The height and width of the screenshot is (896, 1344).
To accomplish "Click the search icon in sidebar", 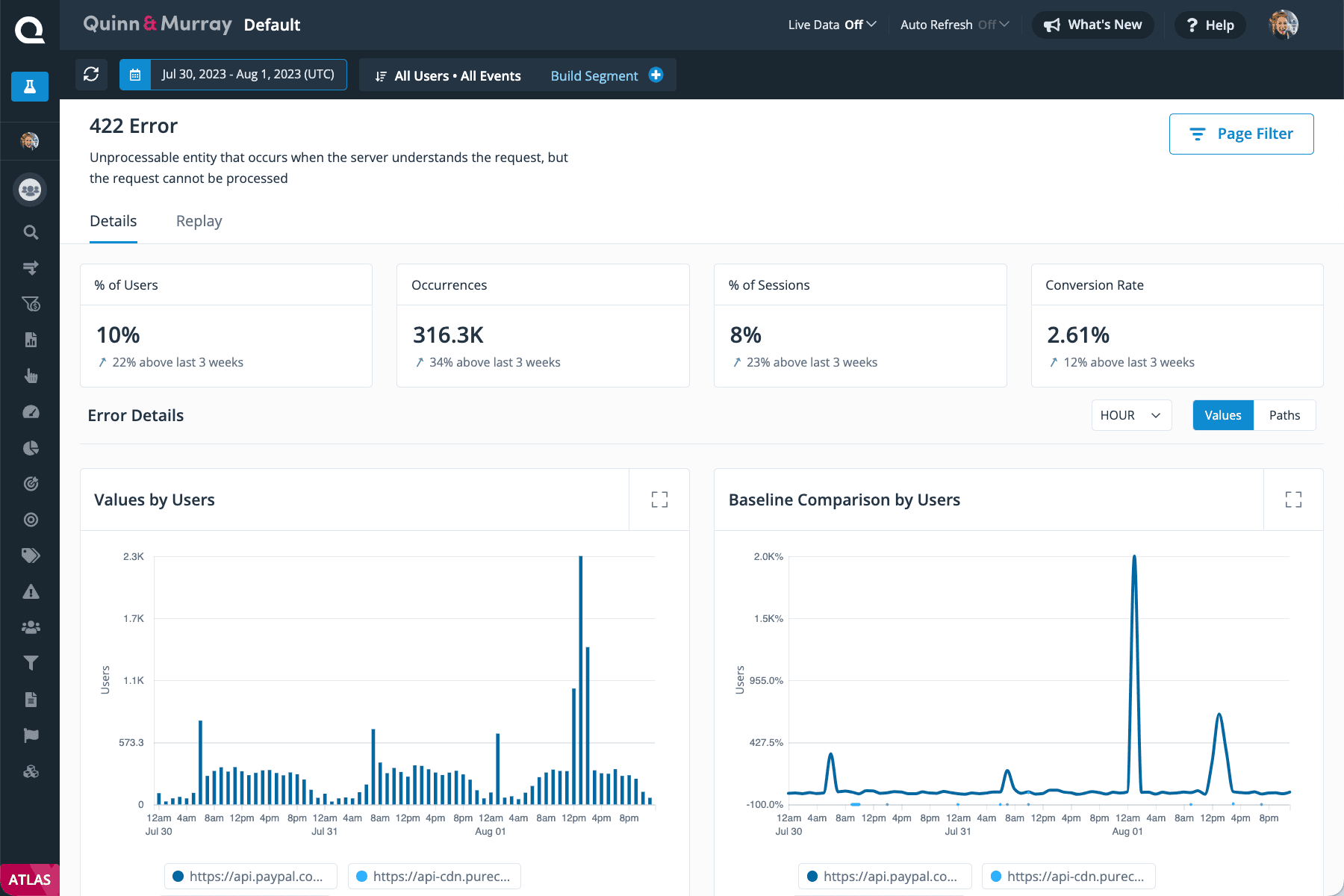I will [31, 232].
